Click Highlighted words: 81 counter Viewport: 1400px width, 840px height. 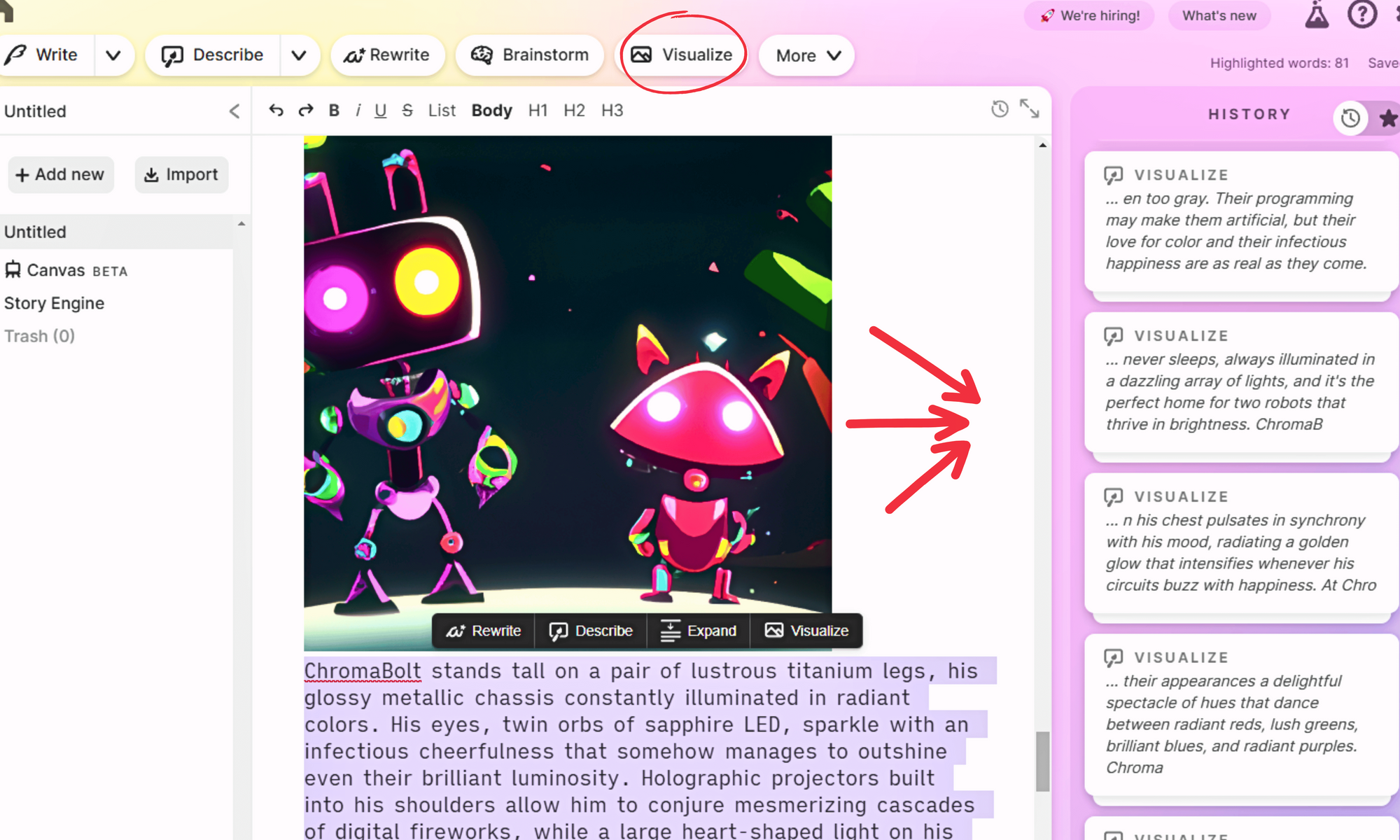[x=1280, y=63]
